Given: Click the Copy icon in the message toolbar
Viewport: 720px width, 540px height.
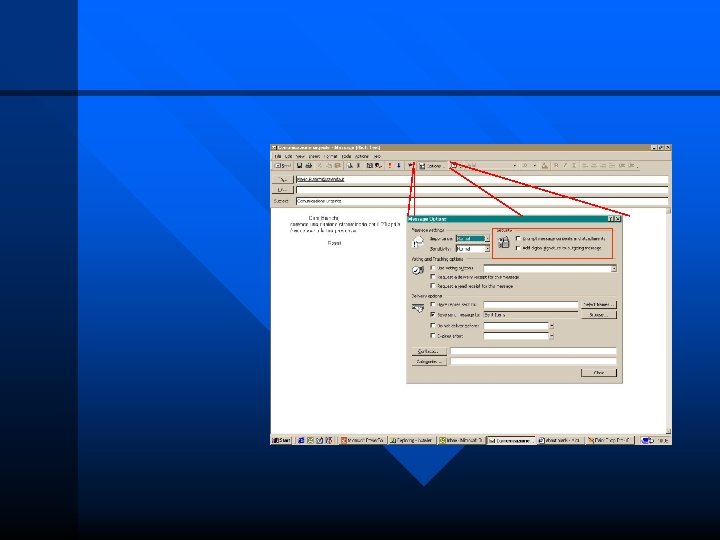Looking at the screenshot, I should (329, 166).
